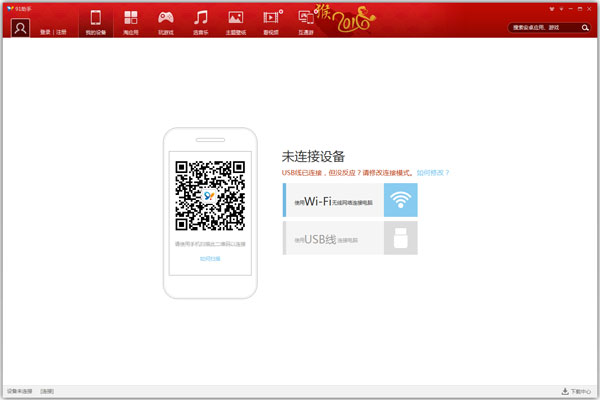This screenshot has height=400, width=600.
Task: Click the grey USB plug icon
Action: (401, 238)
